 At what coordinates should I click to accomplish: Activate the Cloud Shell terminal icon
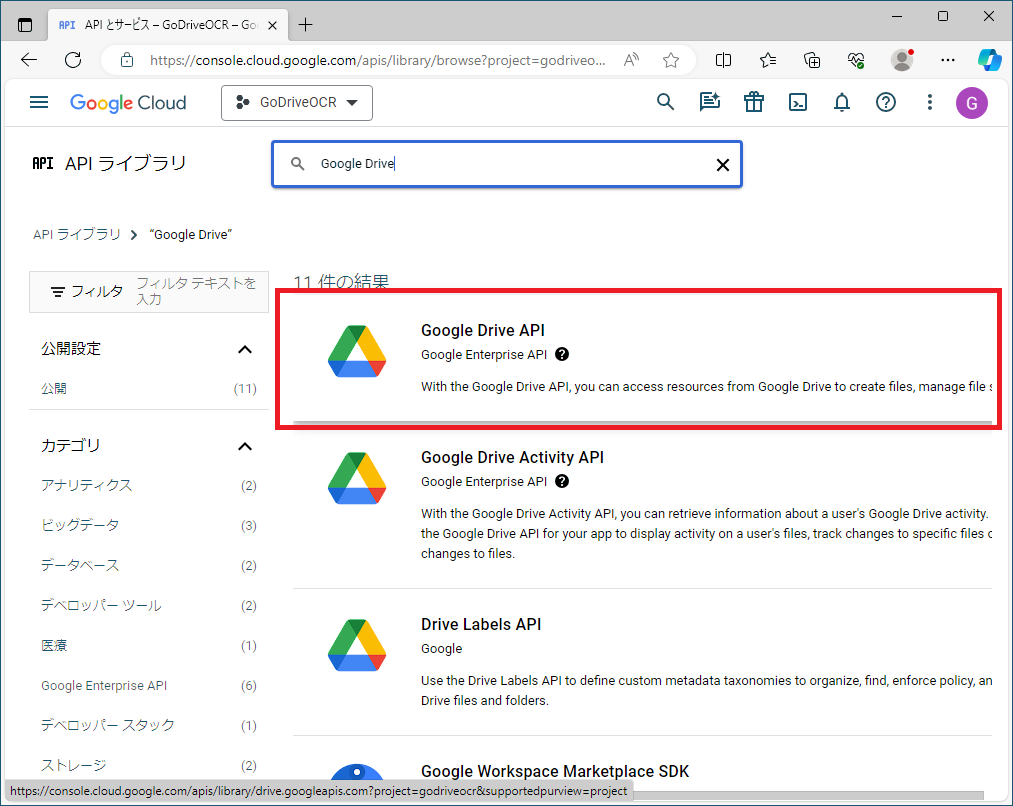click(x=798, y=102)
